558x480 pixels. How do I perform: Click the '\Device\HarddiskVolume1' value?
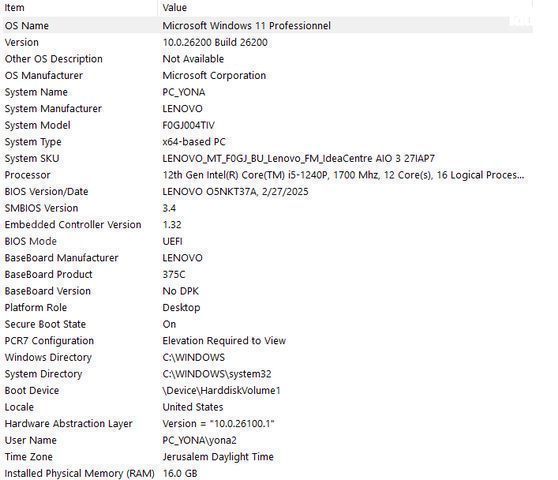221,390
